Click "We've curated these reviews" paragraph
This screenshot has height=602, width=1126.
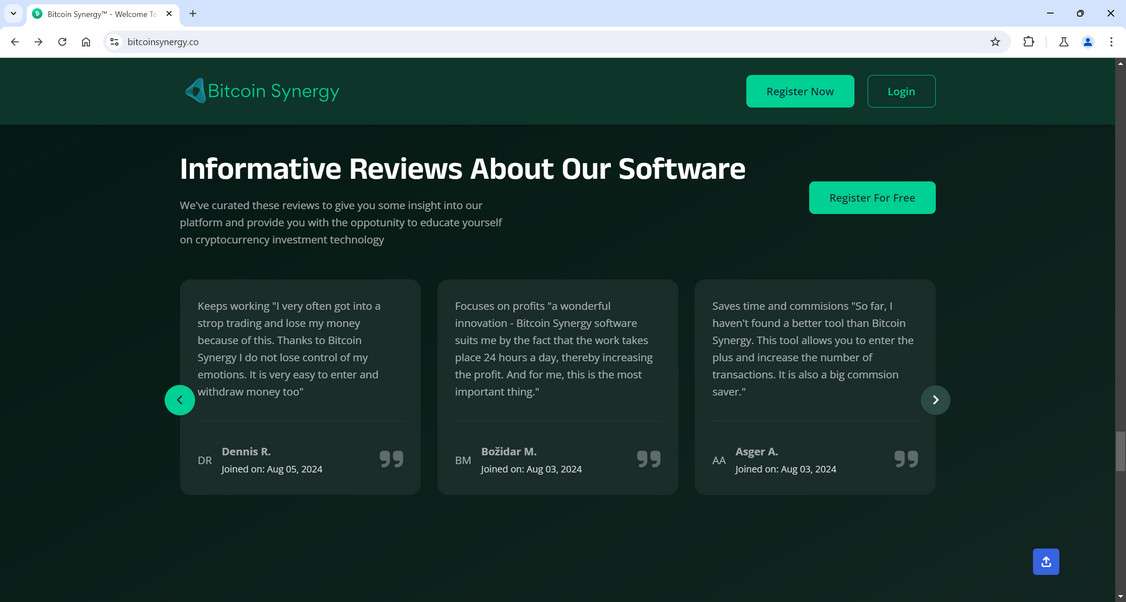(x=340, y=222)
